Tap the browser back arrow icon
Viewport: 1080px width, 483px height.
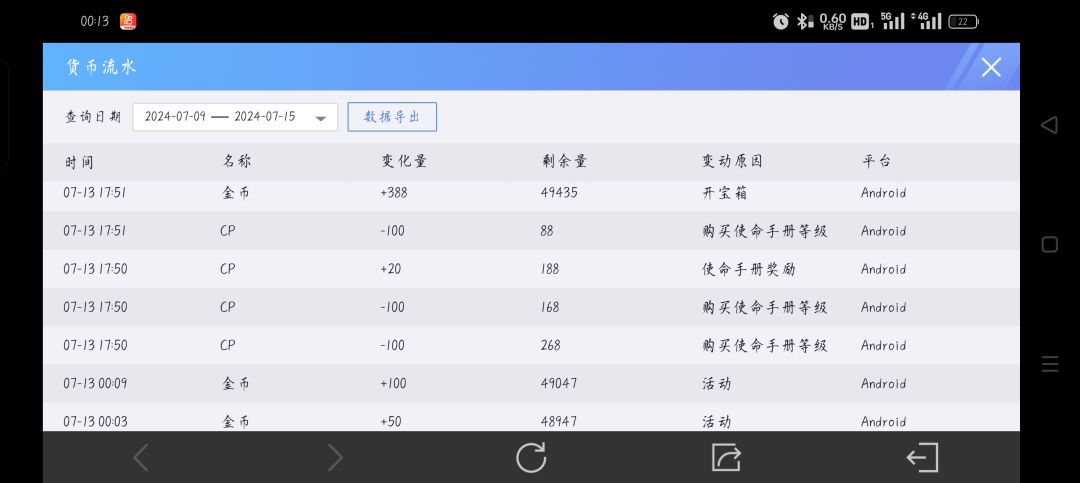141,458
